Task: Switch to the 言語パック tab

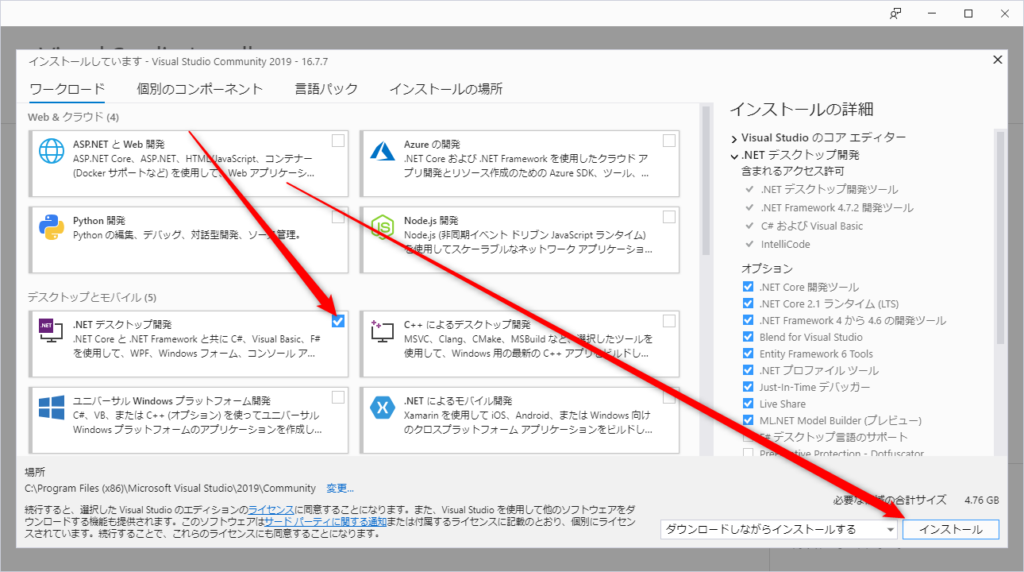Action: tap(326, 89)
